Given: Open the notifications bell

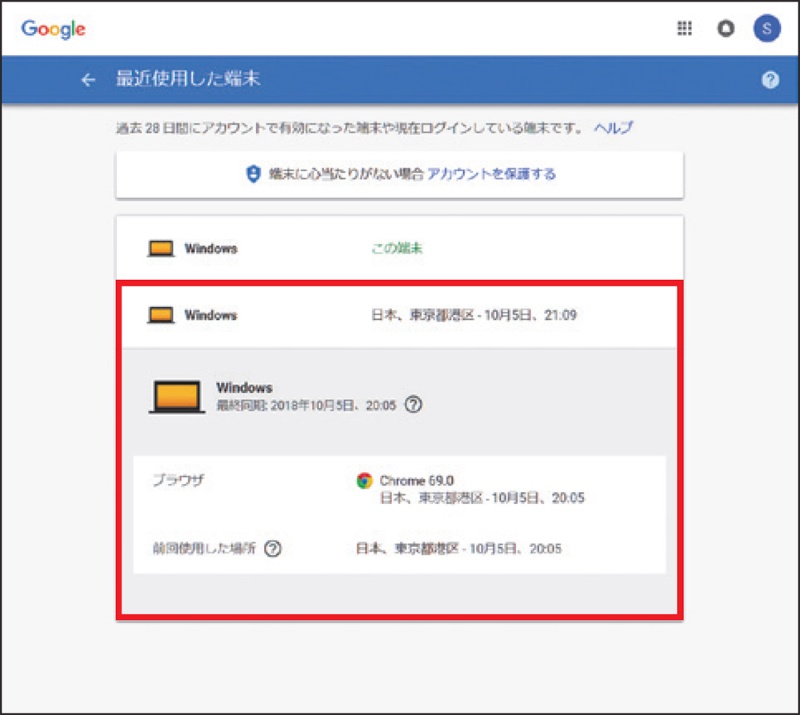Looking at the screenshot, I should coord(725,29).
